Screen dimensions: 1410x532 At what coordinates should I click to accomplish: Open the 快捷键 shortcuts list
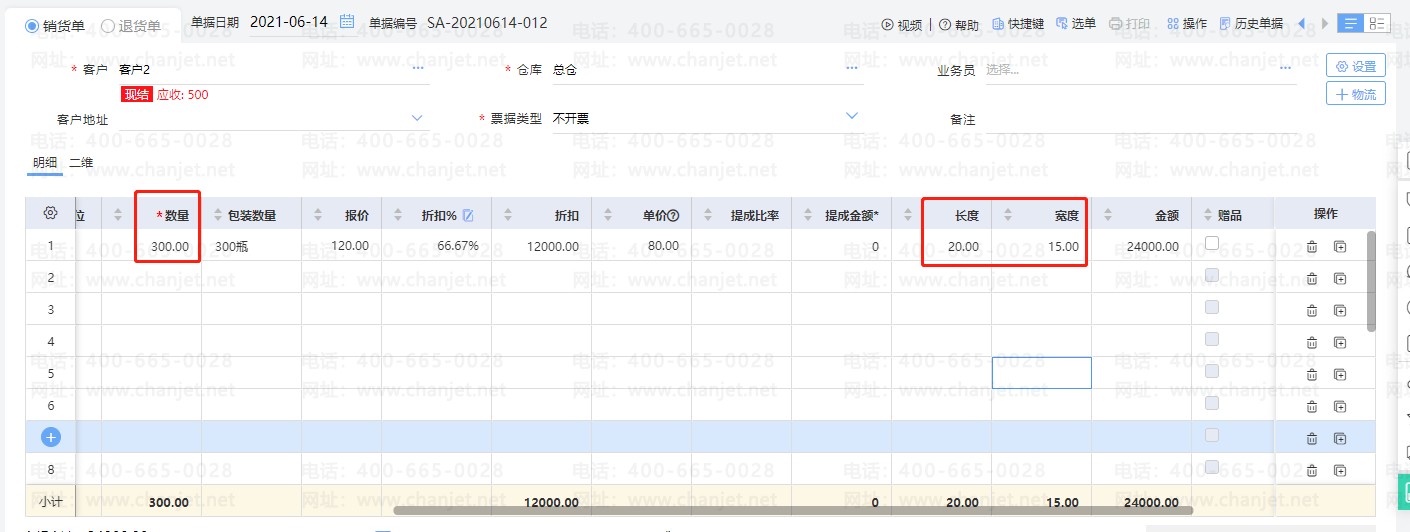pyautogui.click(x=1018, y=24)
